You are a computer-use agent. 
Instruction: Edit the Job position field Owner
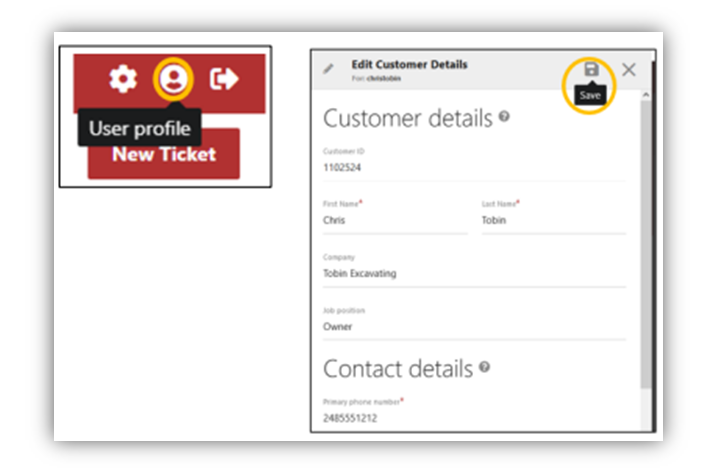click(x=474, y=327)
